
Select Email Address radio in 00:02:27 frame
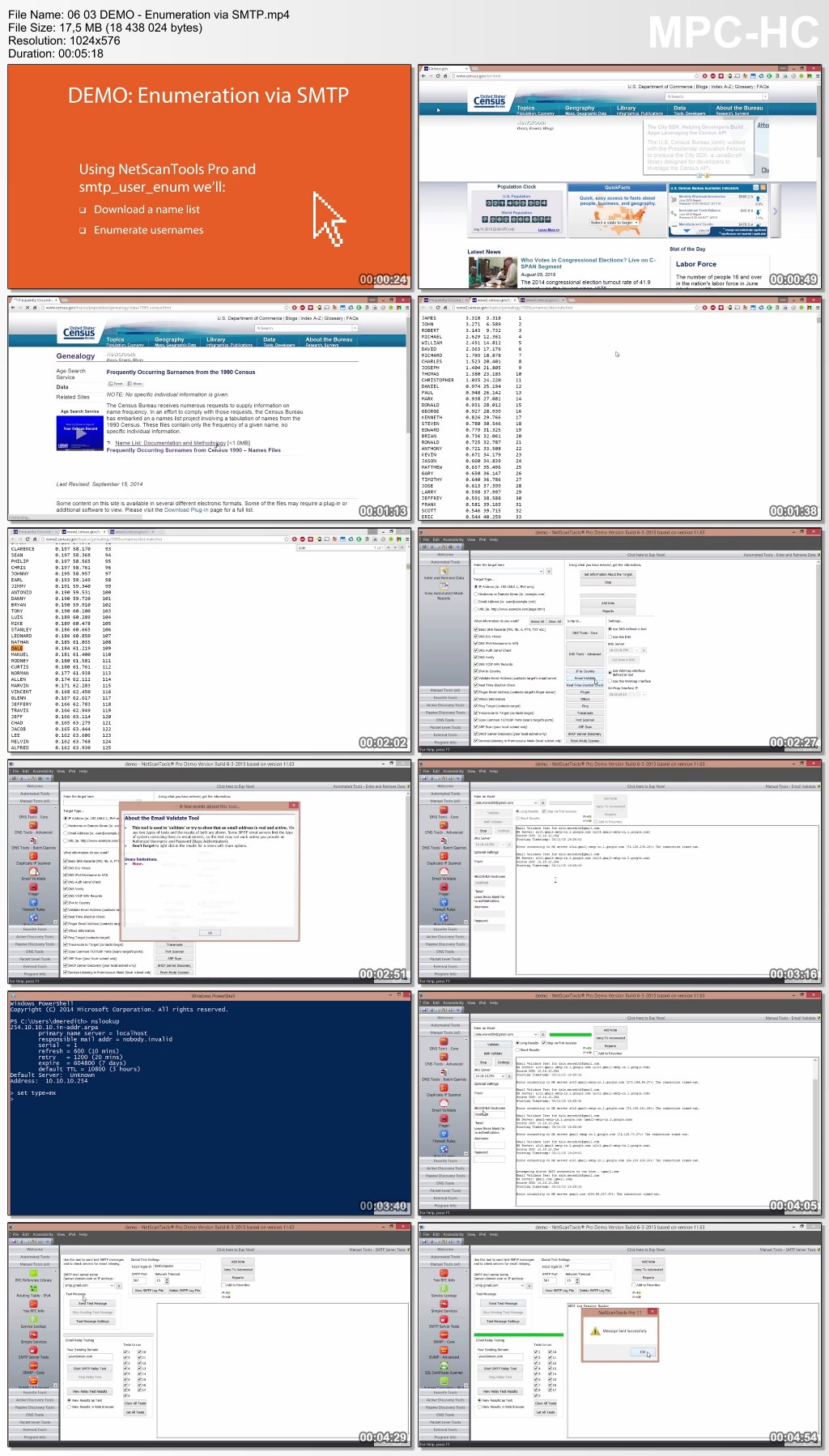[475, 601]
